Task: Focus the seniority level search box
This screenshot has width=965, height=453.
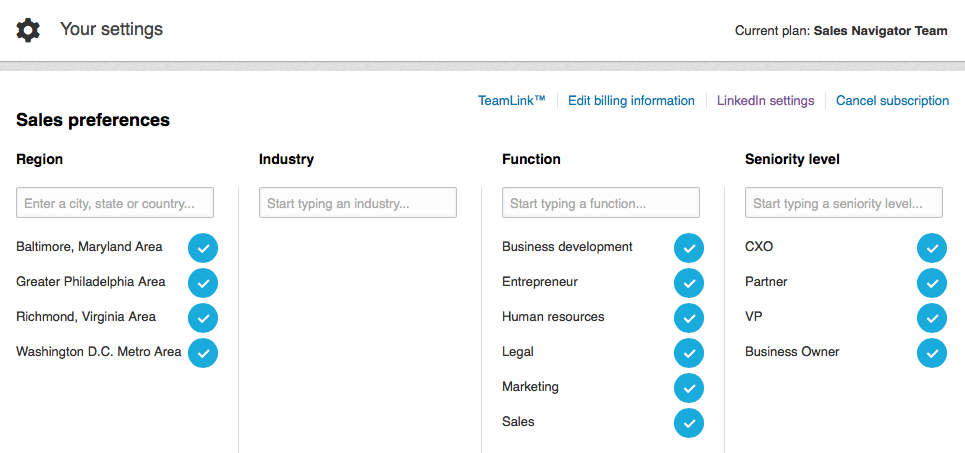Action: pos(844,202)
